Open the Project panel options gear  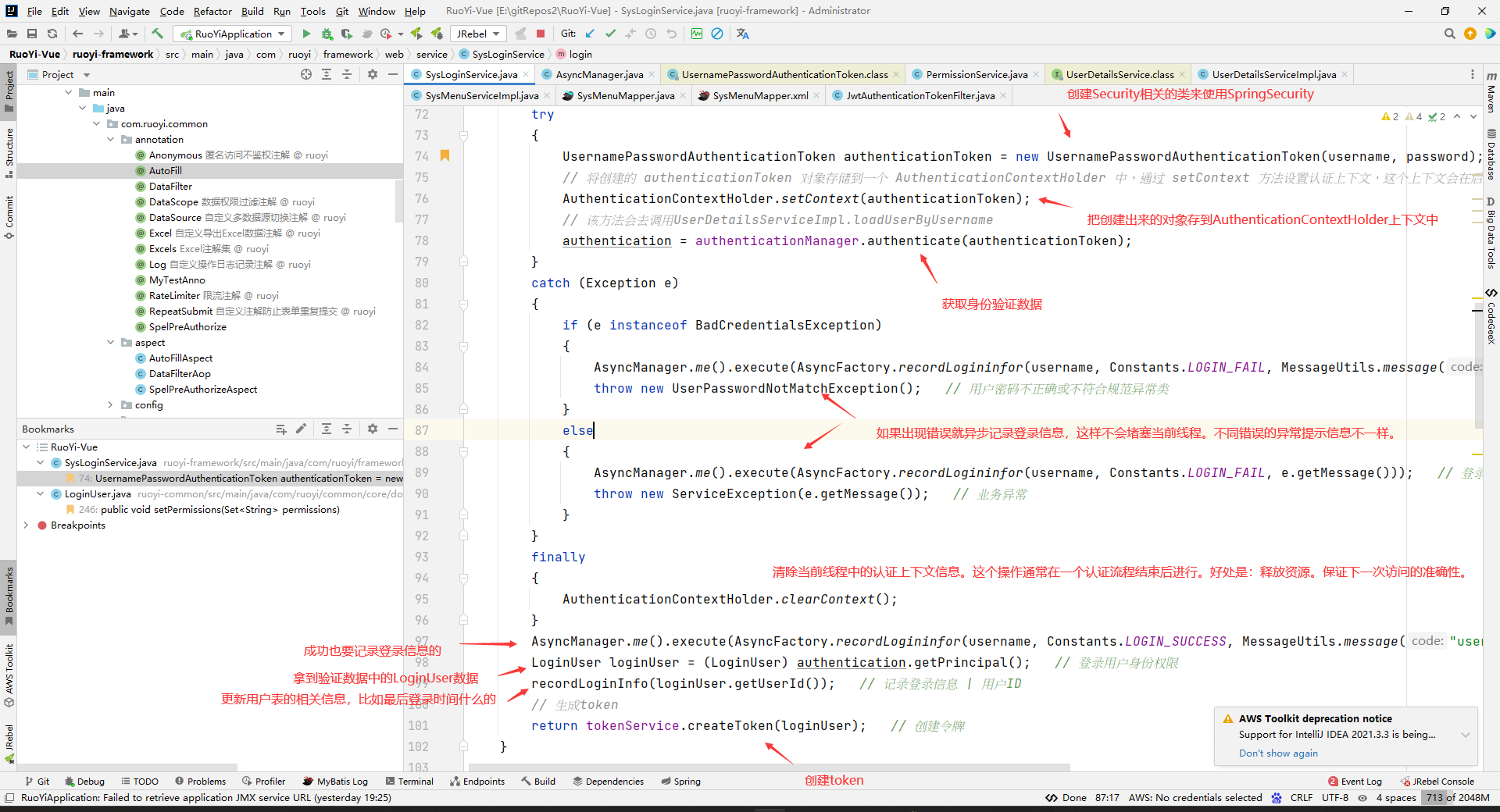(373, 74)
